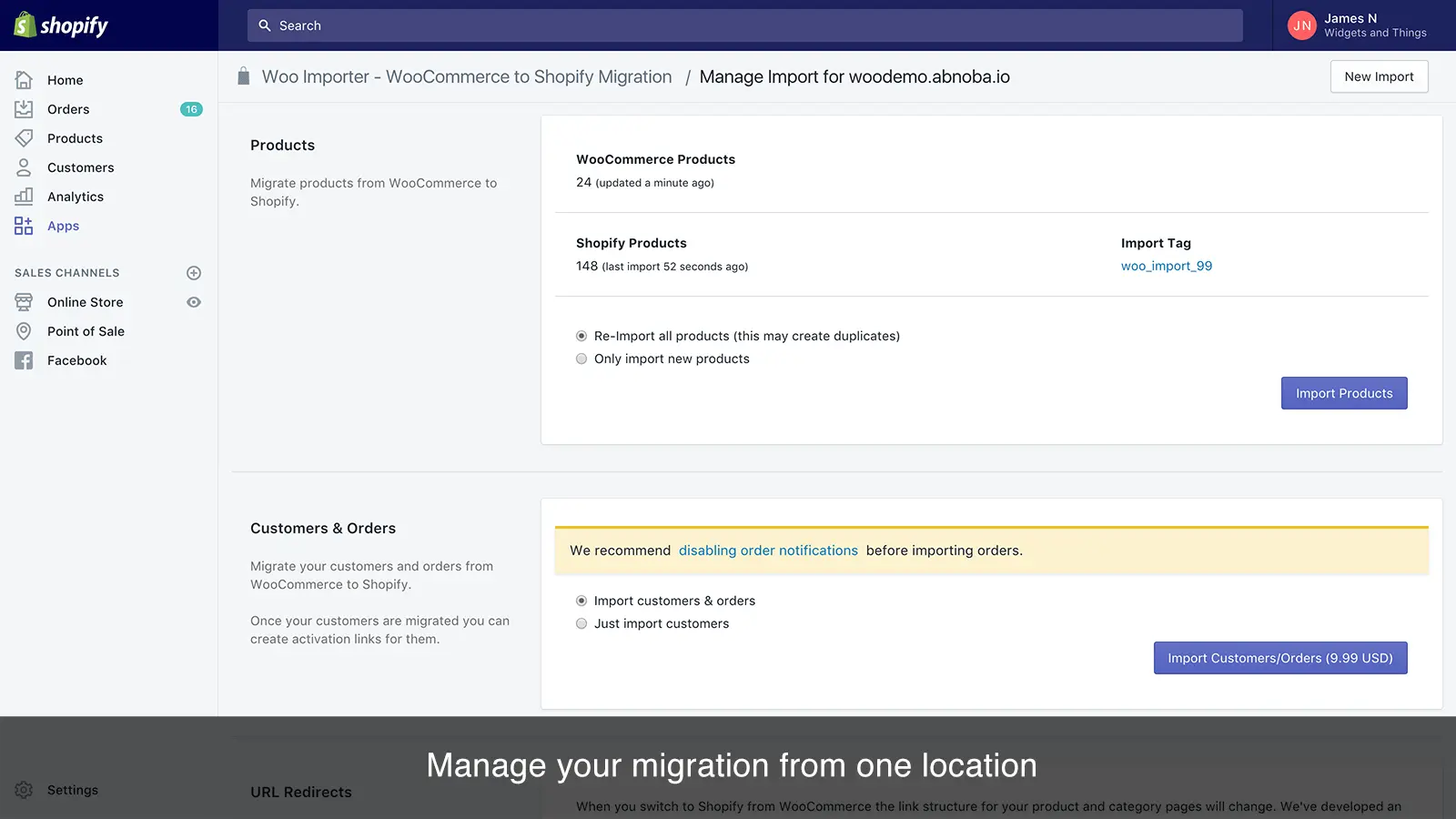Click the Shopify Products heading
Screen dimensions: 1456x819
632,243
